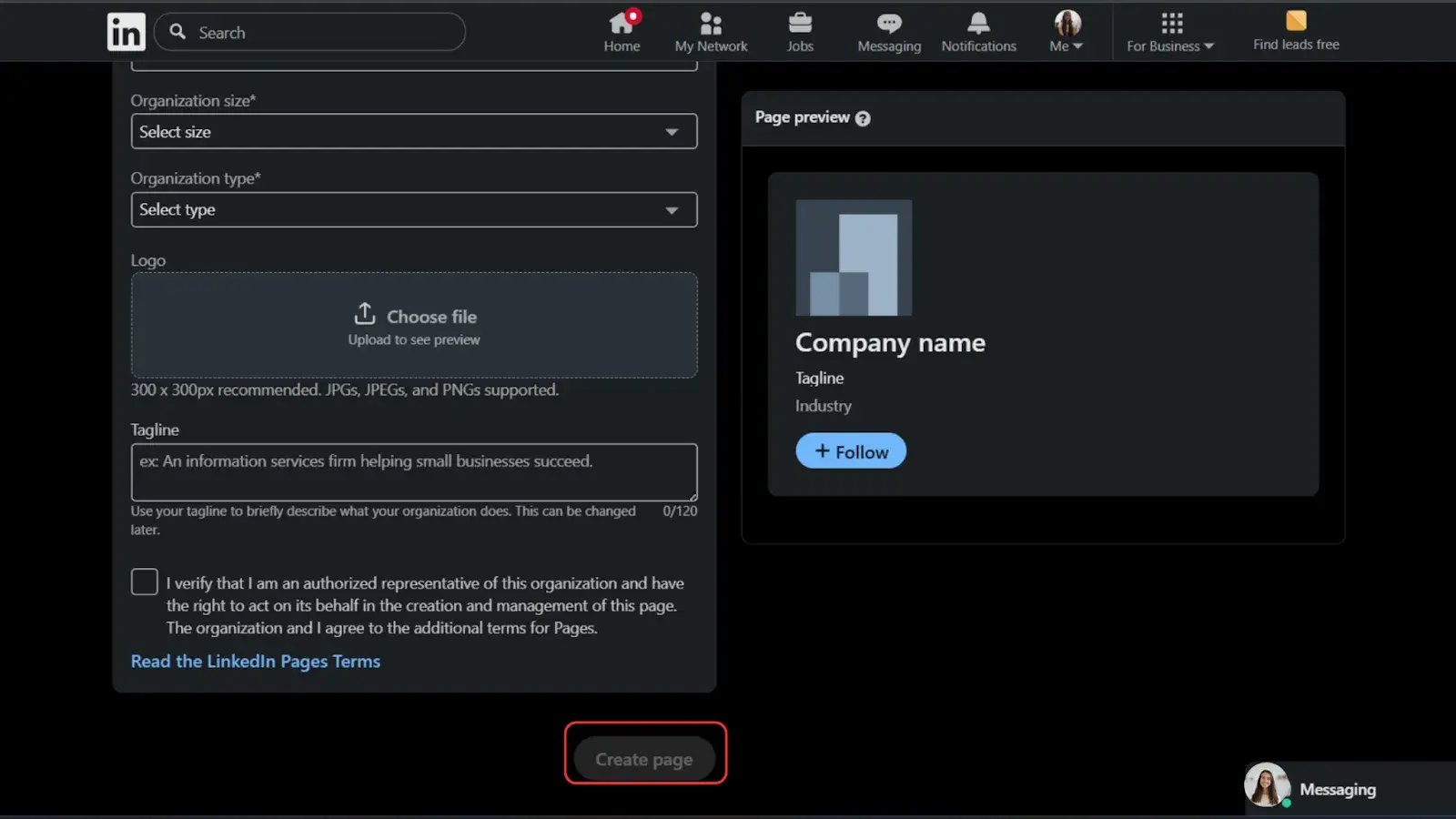The width and height of the screenshot is (1456, 819).
Task: Open the Organization size dropdown
Action: pos(414,131)
